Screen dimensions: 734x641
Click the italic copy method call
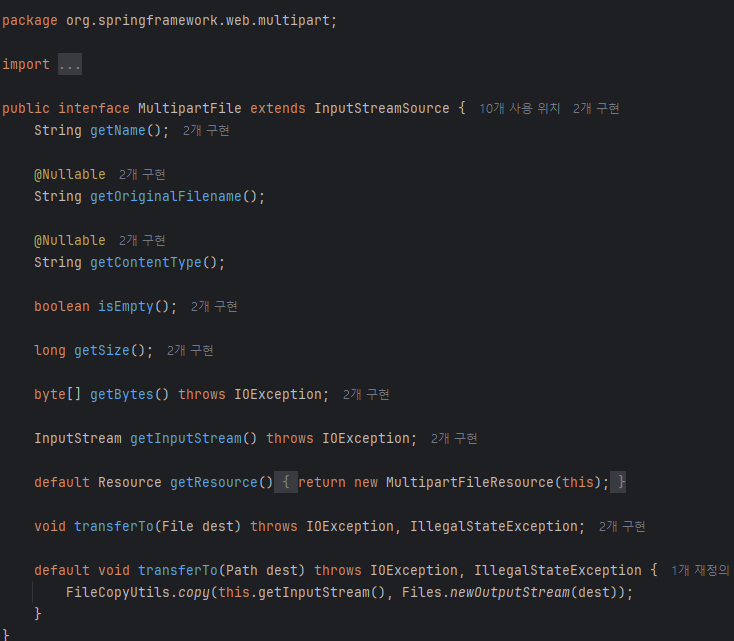pyautogui.click(x=193, y=593)
